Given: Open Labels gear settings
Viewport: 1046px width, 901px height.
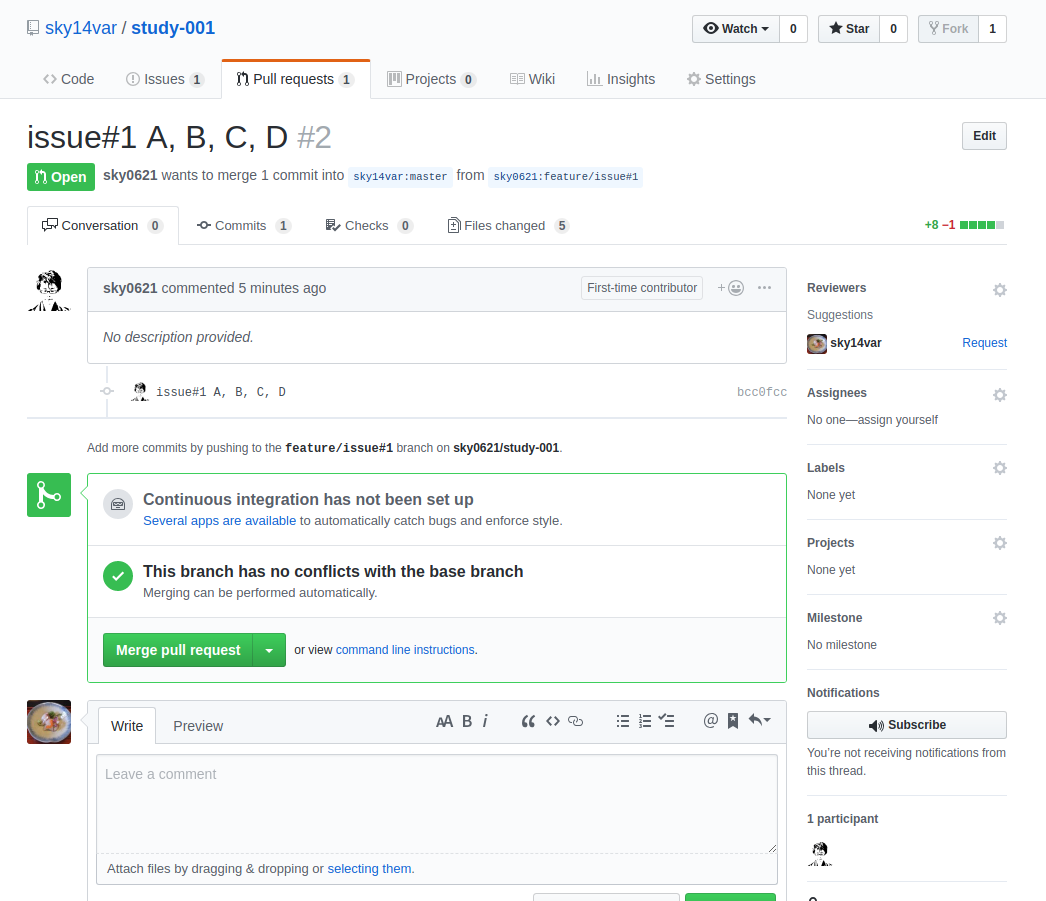Looking at the screenshot, I should (x=999, y=468).
